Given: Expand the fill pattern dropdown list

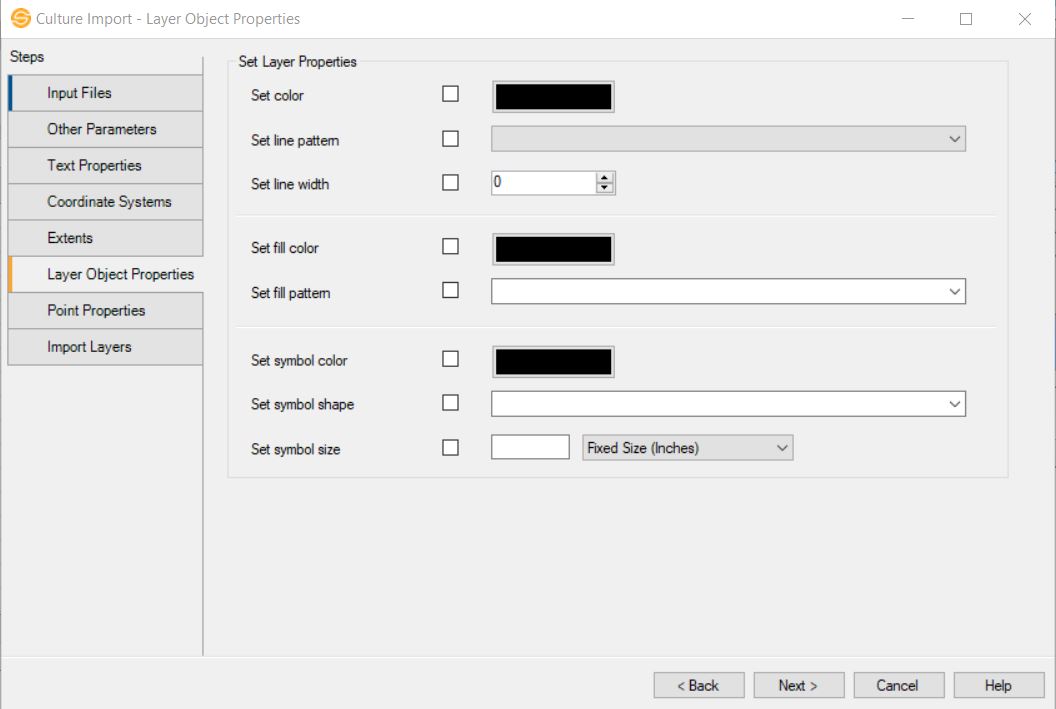Looking at the screenshot, I should (x=956, y=291).
